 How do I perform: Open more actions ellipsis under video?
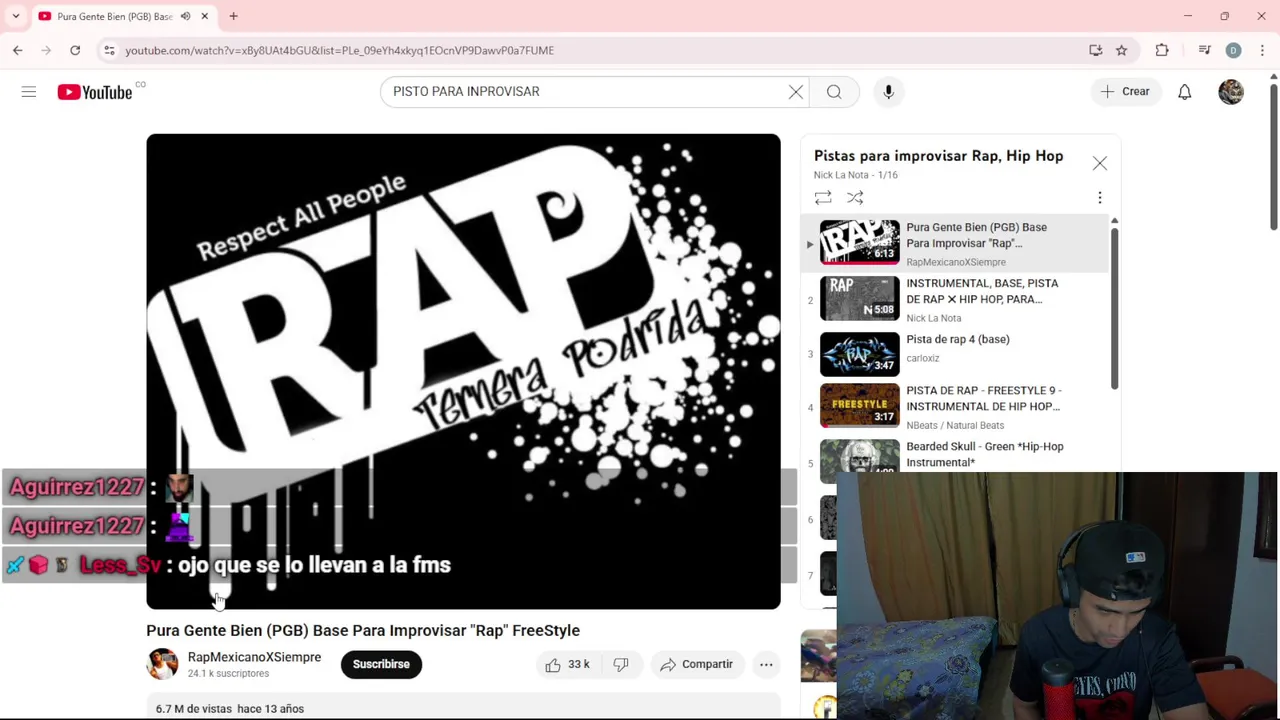click(x=766, y=665)
